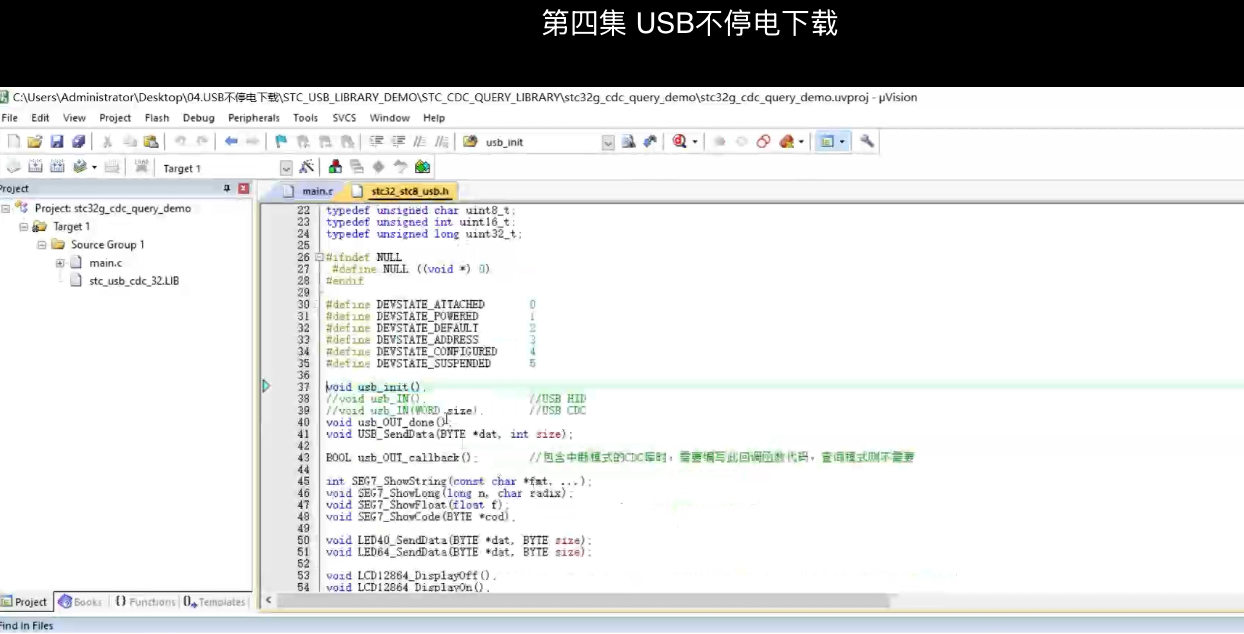
Task: Click the New file icon
Action: [14, 142]
